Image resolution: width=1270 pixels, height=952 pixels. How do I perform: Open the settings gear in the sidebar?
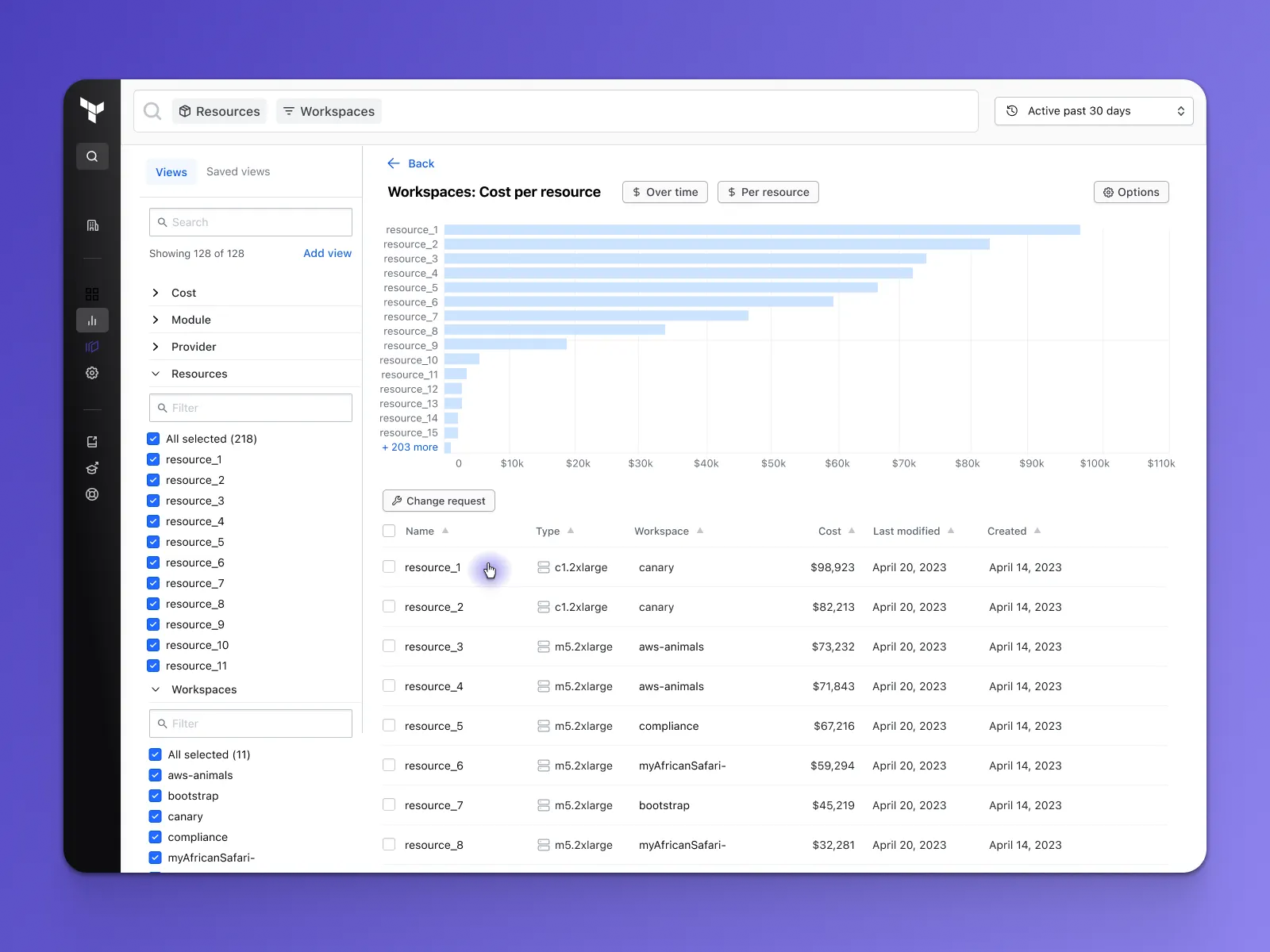(x=92, y=373)
